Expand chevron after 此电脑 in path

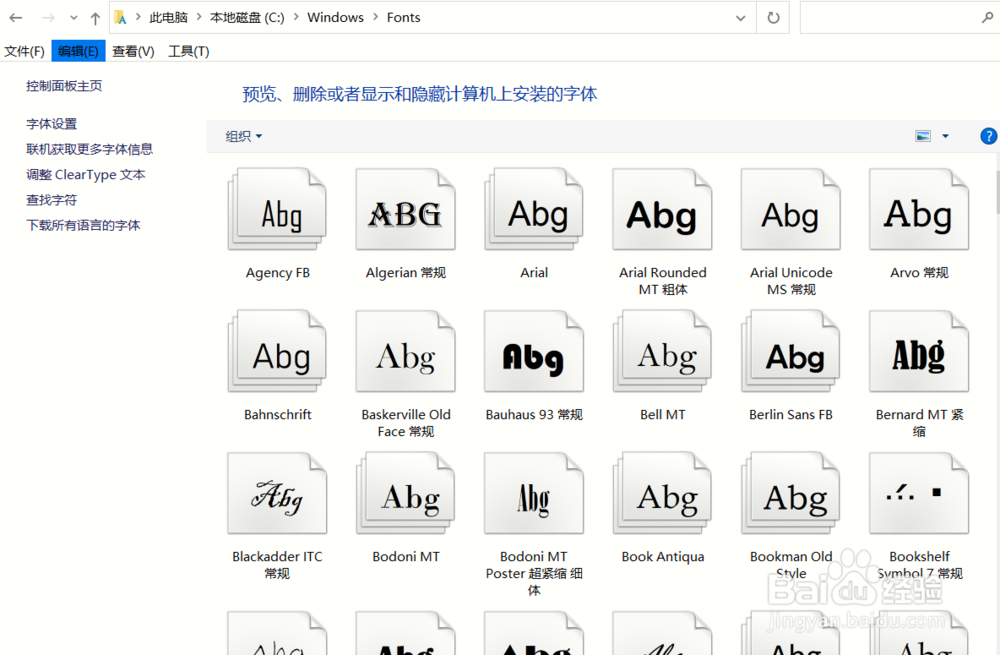pos(199,17)
